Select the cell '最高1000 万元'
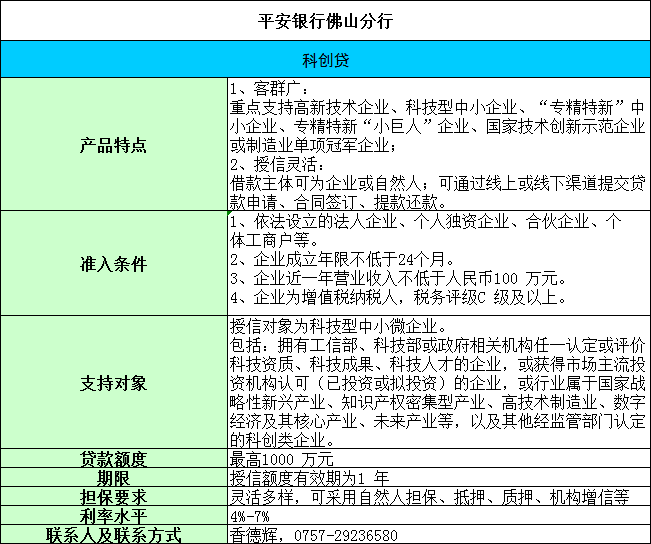This screenshot has width=651, height=544. [439, 458]
